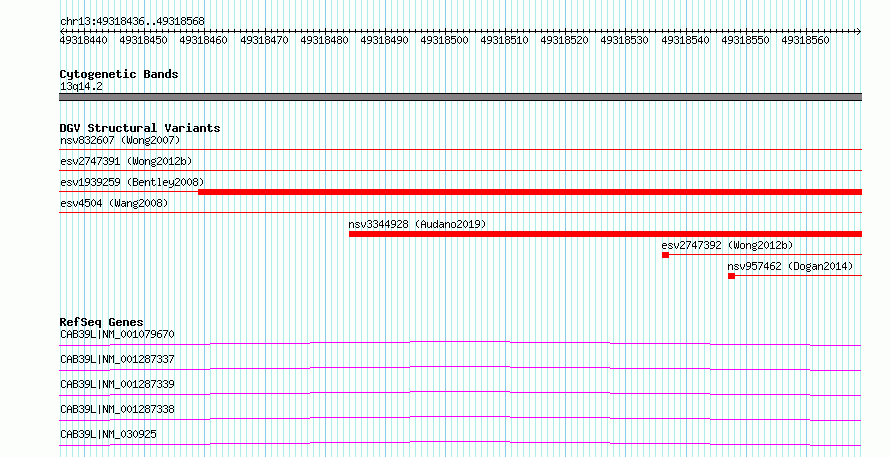Open transcript CAB39L|NM_001287339
The height and width of the screenshot is (457, 890).
(117, 384)
